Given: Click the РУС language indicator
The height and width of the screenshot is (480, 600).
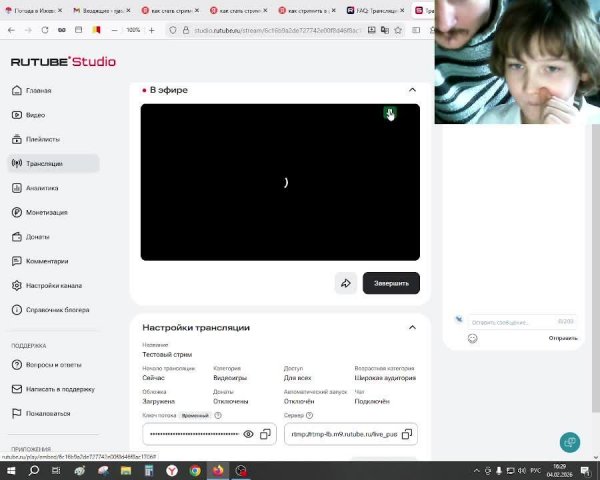Looking at the screenshot, I should click(x=535, y=470).
